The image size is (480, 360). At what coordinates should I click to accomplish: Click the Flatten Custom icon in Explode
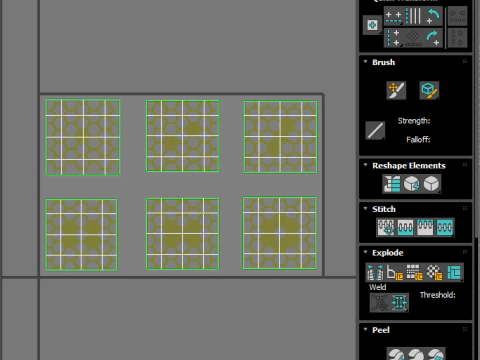(x=454, y=272)
